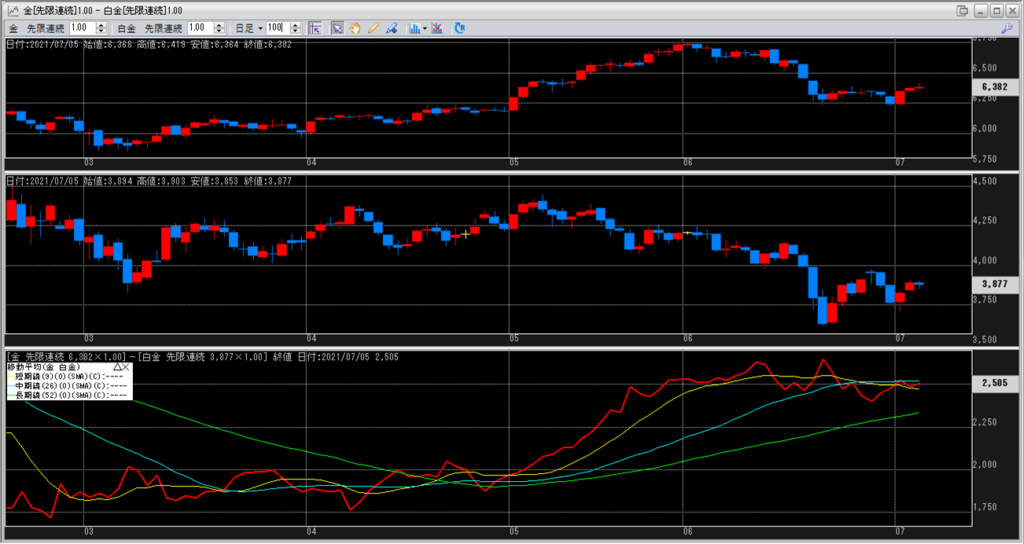
Task: Select the arrow pointer cursor tool
Action: [337, 27]
